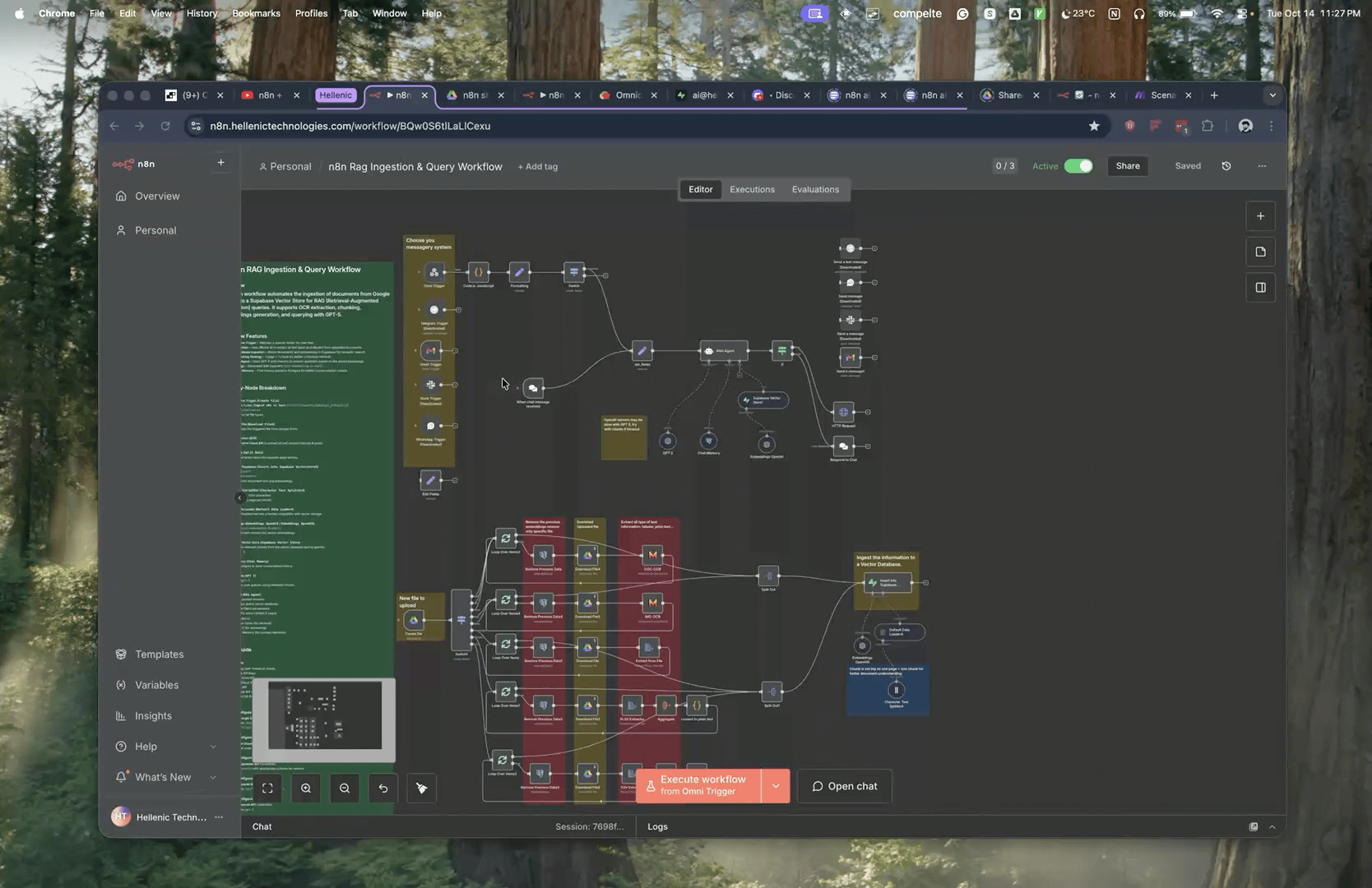Image resolution: width=1372 pixels, height=888 pixels.
Task: Expand the What's New chevron
Action: (x=213, y=778)
